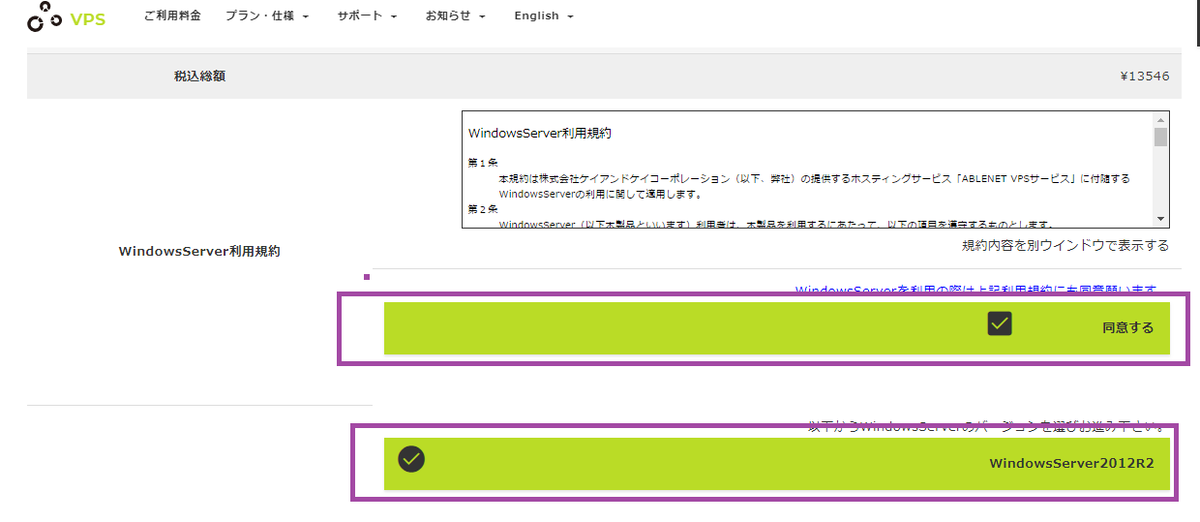Screen dimensions: 1200x522
Task: Expand the プラン・仕様 dropdown menu
Action: point(267,16)
